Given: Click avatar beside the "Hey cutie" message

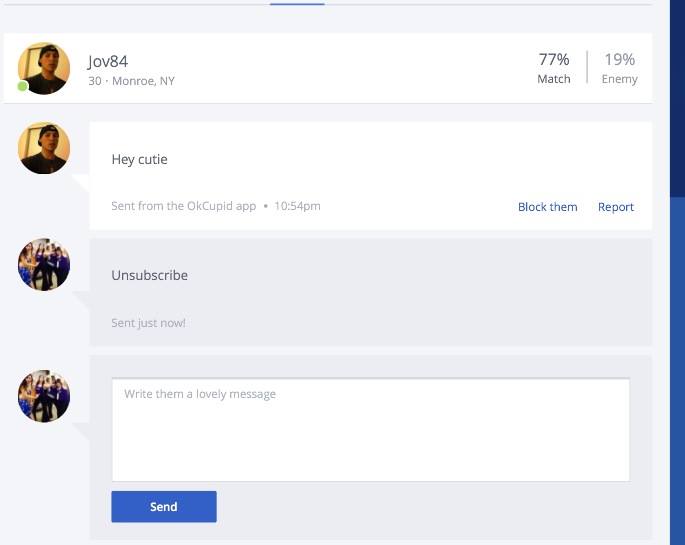Looking at the screenshot, I should pyautogui.click(x=44, y=148).
